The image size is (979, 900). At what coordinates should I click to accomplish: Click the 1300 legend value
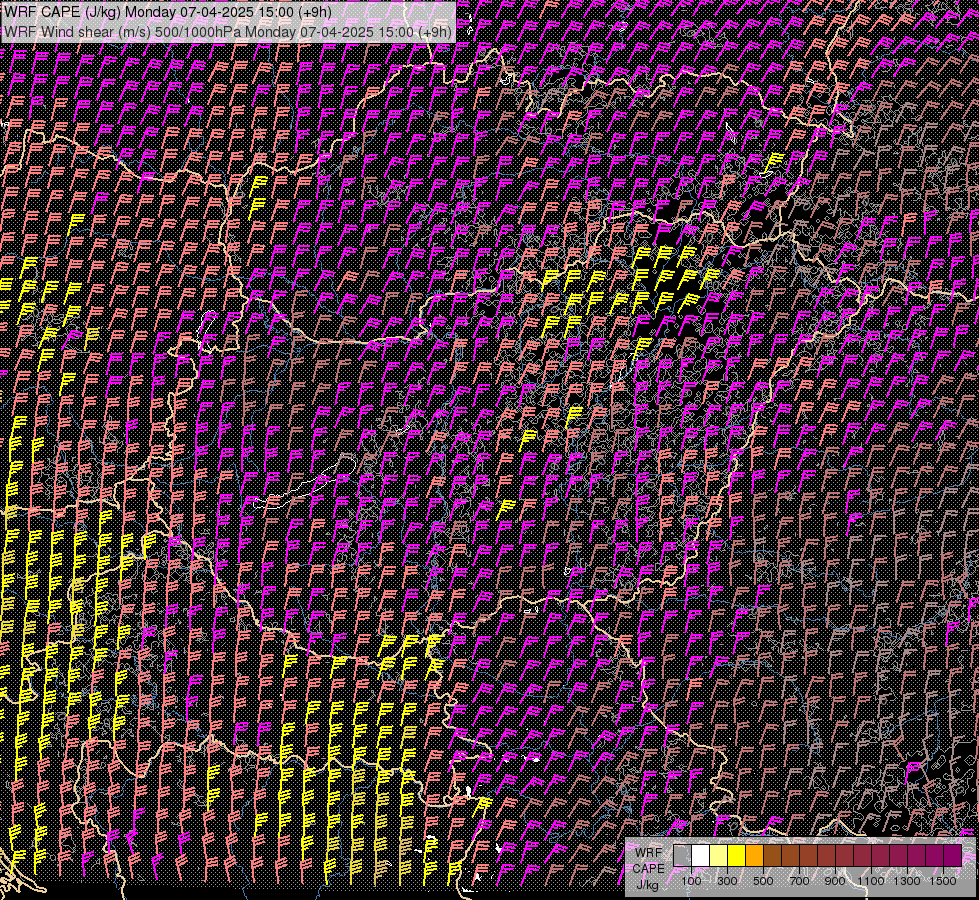(907, 881)
